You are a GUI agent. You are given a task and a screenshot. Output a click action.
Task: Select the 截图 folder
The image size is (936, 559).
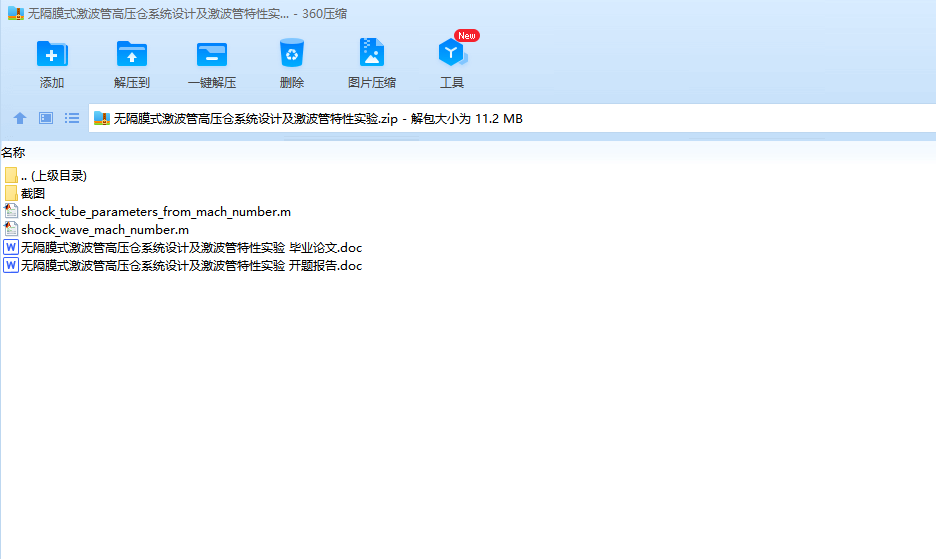(x=33, y=194)
